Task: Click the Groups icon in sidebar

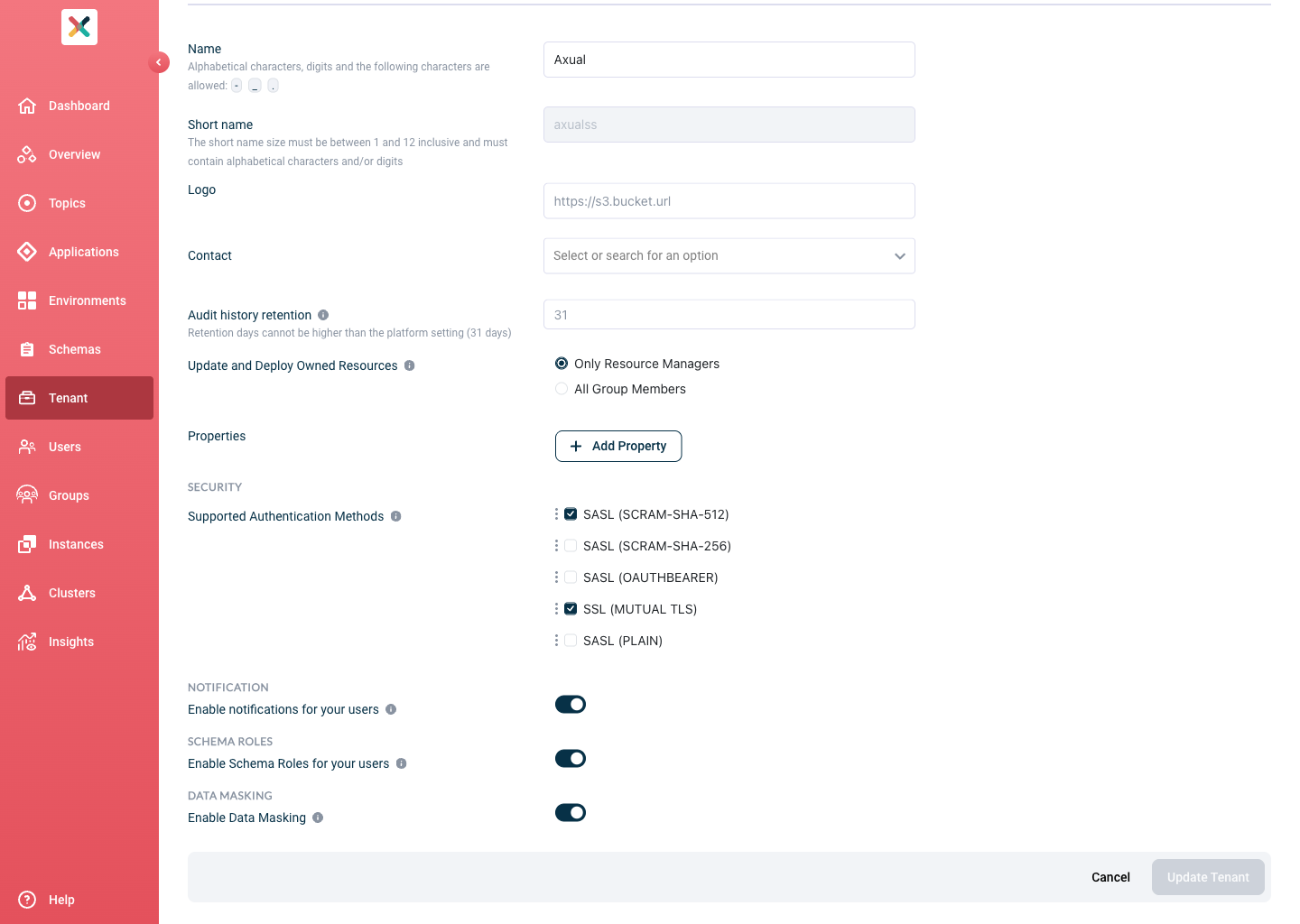Action: [x=27, y=495]
